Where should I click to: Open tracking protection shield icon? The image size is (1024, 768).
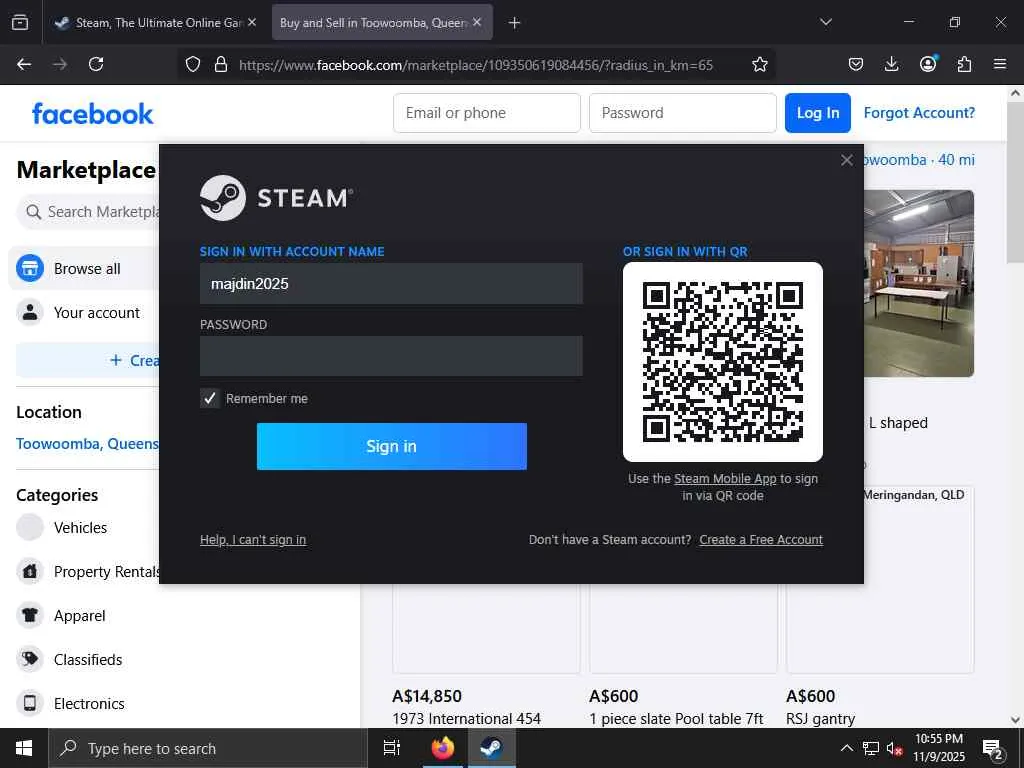pyautogui.click(x=193, y=64)
